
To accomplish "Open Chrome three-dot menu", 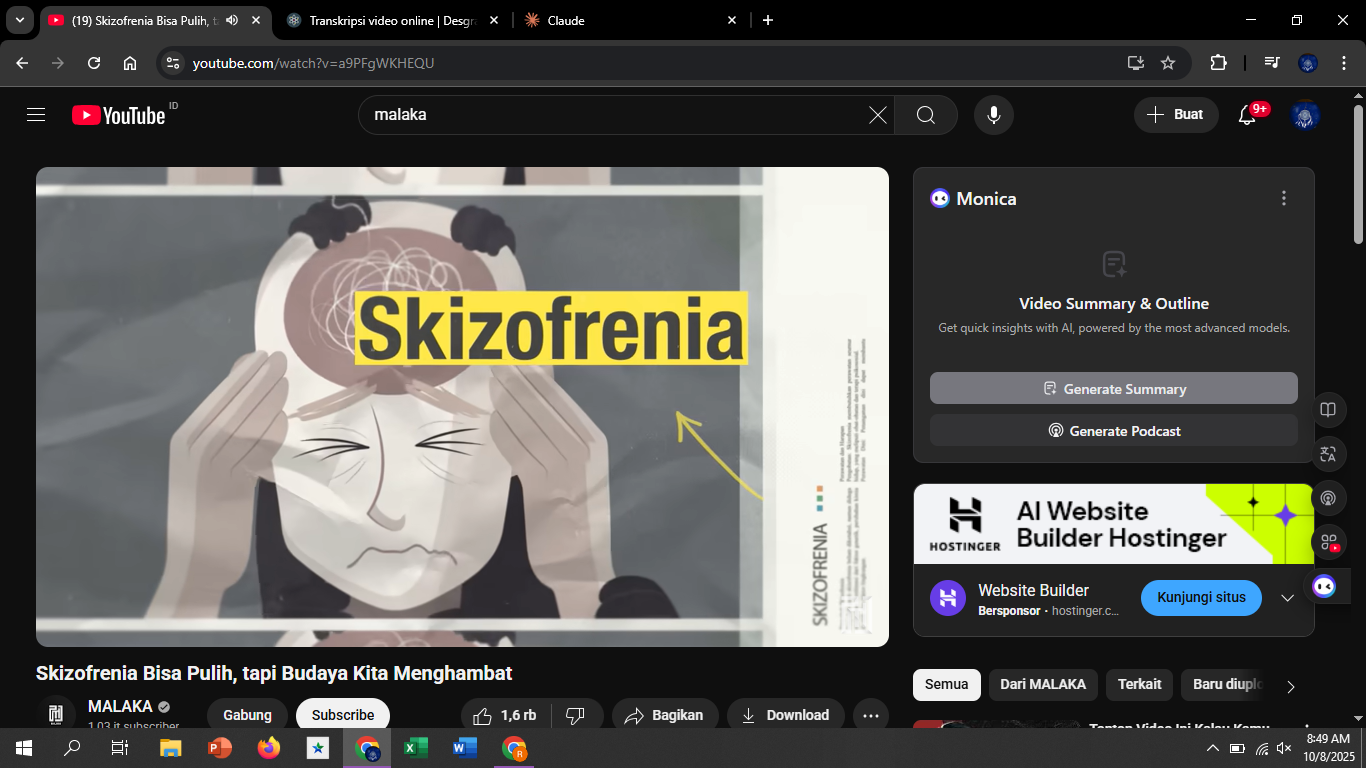I will tap(1343, 63).
